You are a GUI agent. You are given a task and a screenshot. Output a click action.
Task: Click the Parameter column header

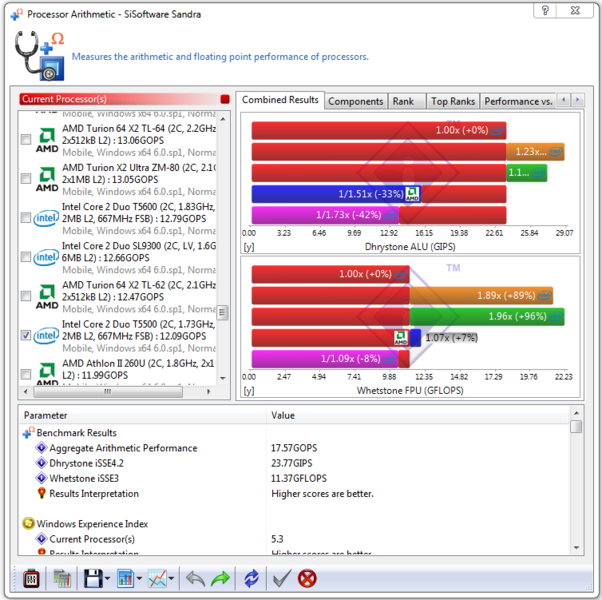click(x=142, y=415)
